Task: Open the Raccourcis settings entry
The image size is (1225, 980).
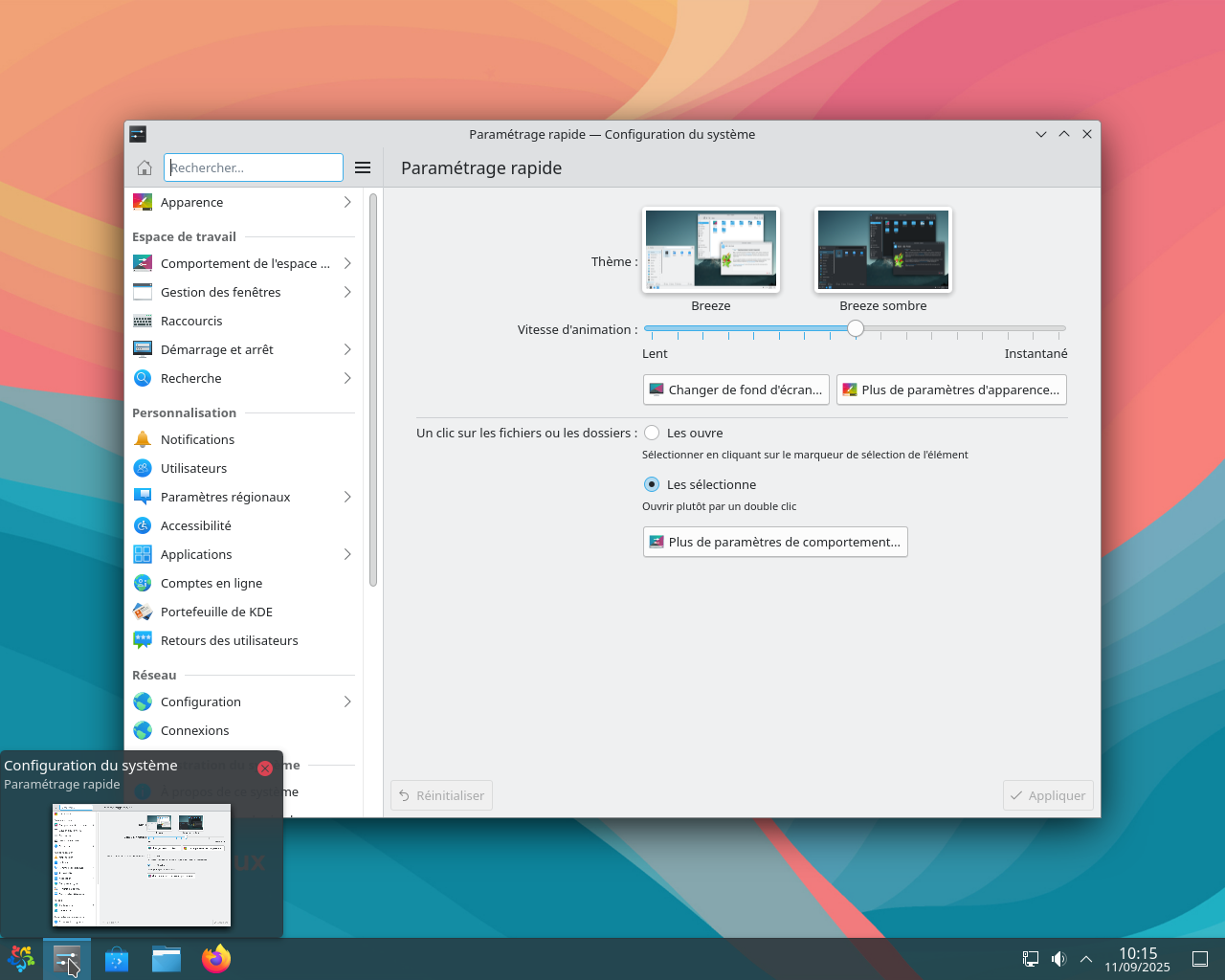Action: [244, 321]
